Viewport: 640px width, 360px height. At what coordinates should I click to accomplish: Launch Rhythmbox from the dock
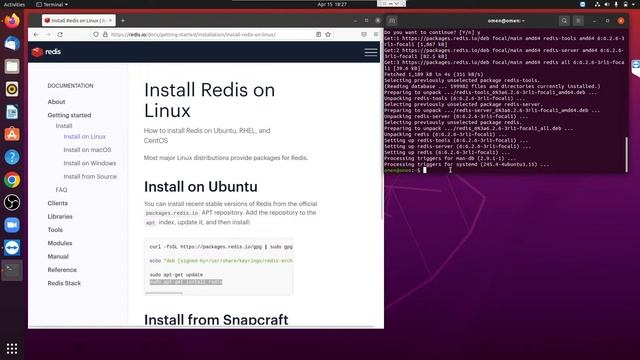pos(12,89)
